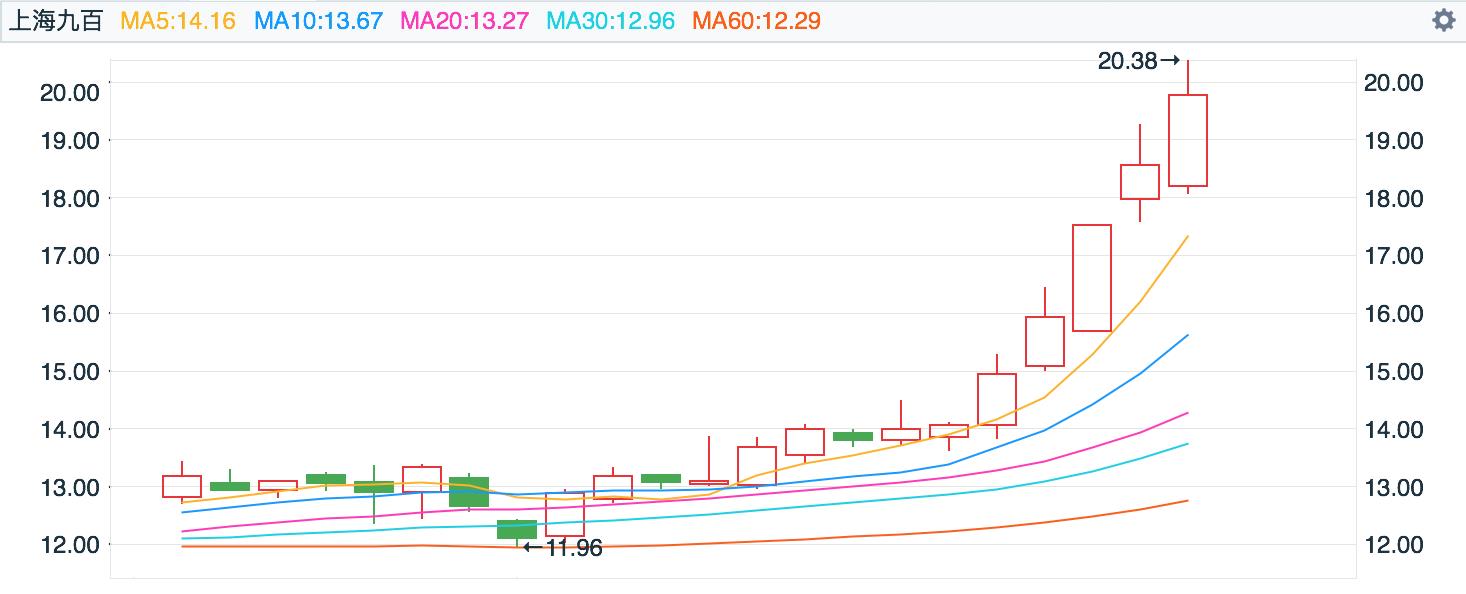Viewport: 1466px width, 594px height.
Task: Click the 20.38 high price annotation
Action: click(1139, 61)
